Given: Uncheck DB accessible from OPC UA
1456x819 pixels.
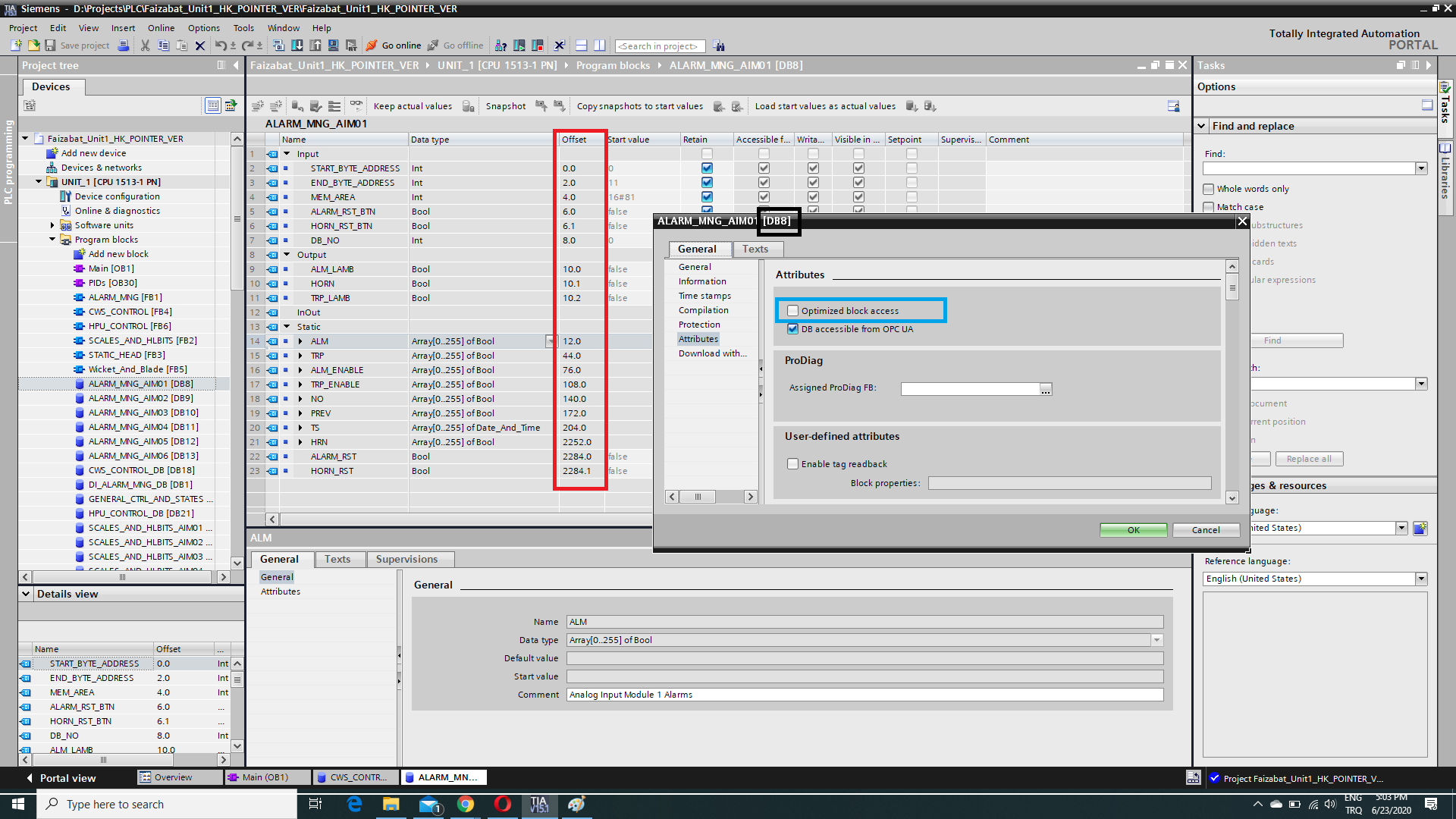Looking at the screenshot, I should pyautogui.click(x=792, y=329).
